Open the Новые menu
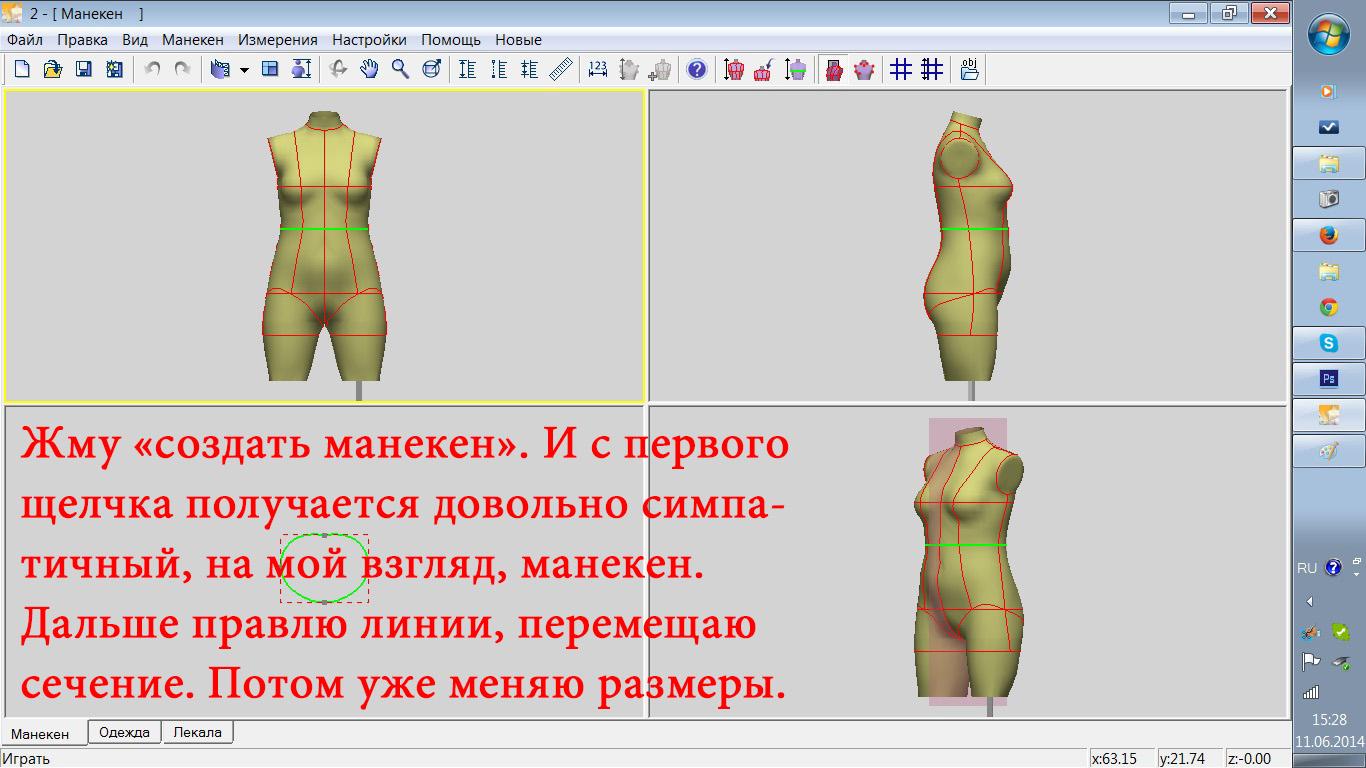The image size is (1366, 768). click(x=519, y=40)
